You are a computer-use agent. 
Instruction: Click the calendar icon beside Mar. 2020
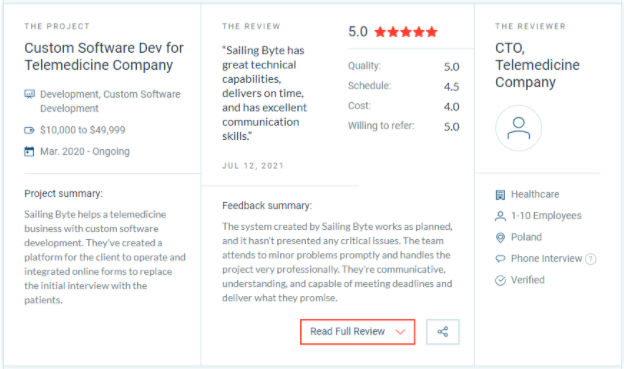tap(29, 152)
